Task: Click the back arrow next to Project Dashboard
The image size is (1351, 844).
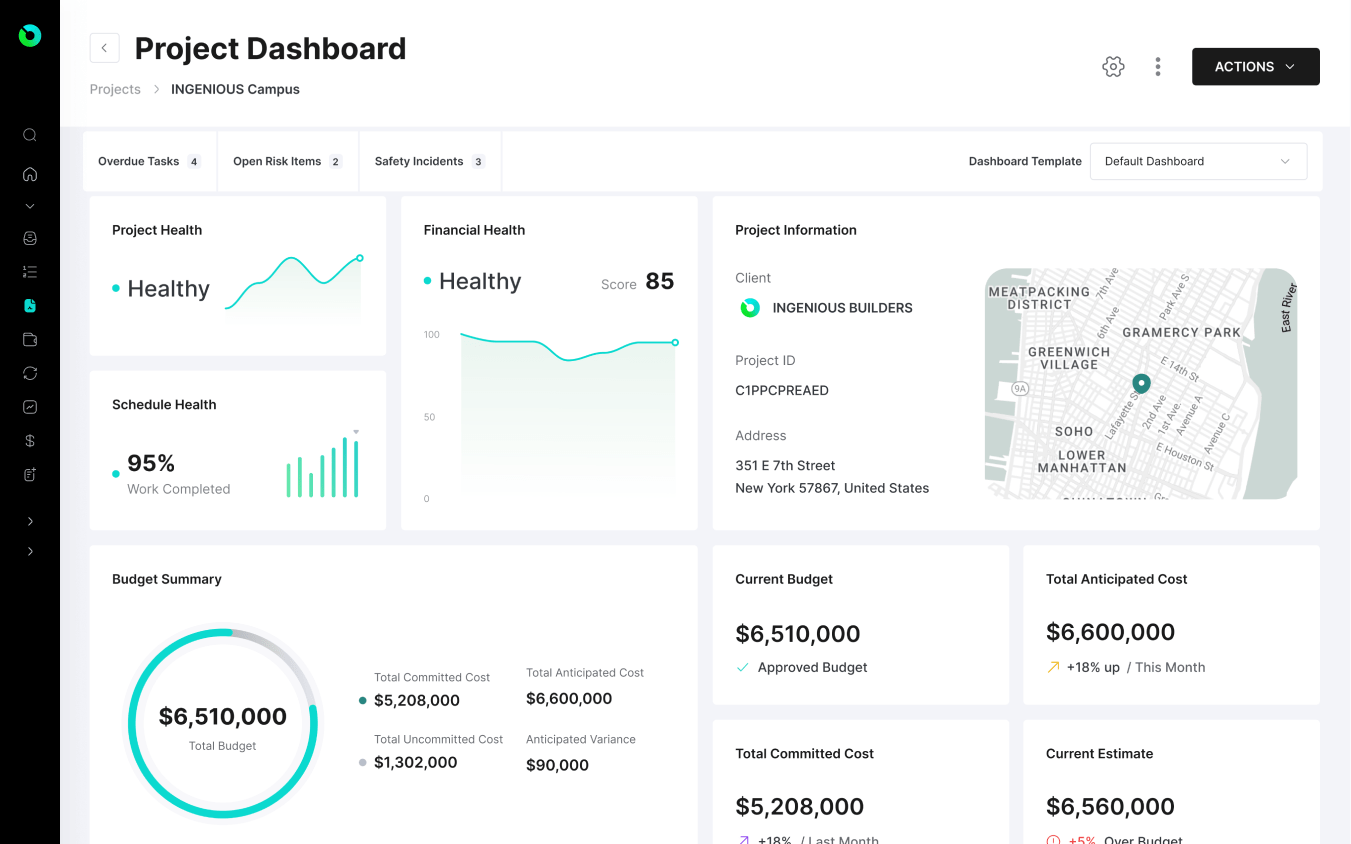Action: click(104, 48)
